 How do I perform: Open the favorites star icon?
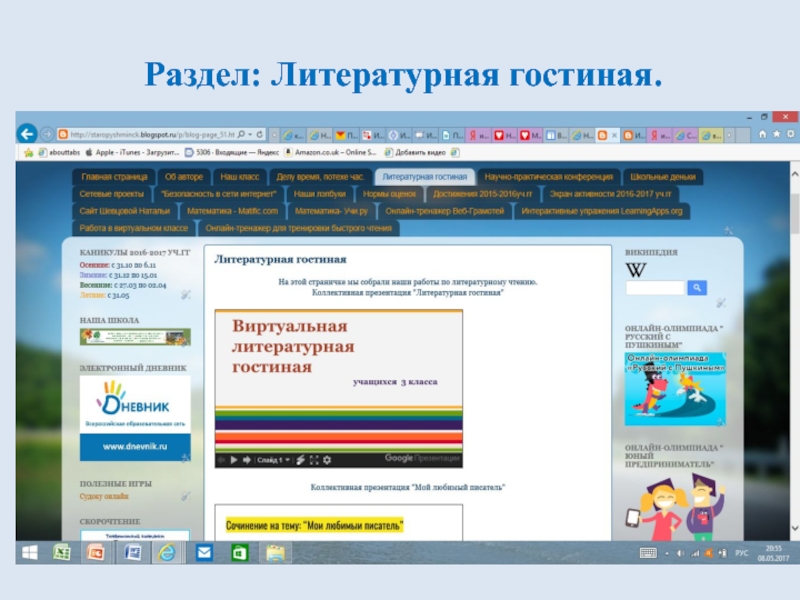(776, 134)
